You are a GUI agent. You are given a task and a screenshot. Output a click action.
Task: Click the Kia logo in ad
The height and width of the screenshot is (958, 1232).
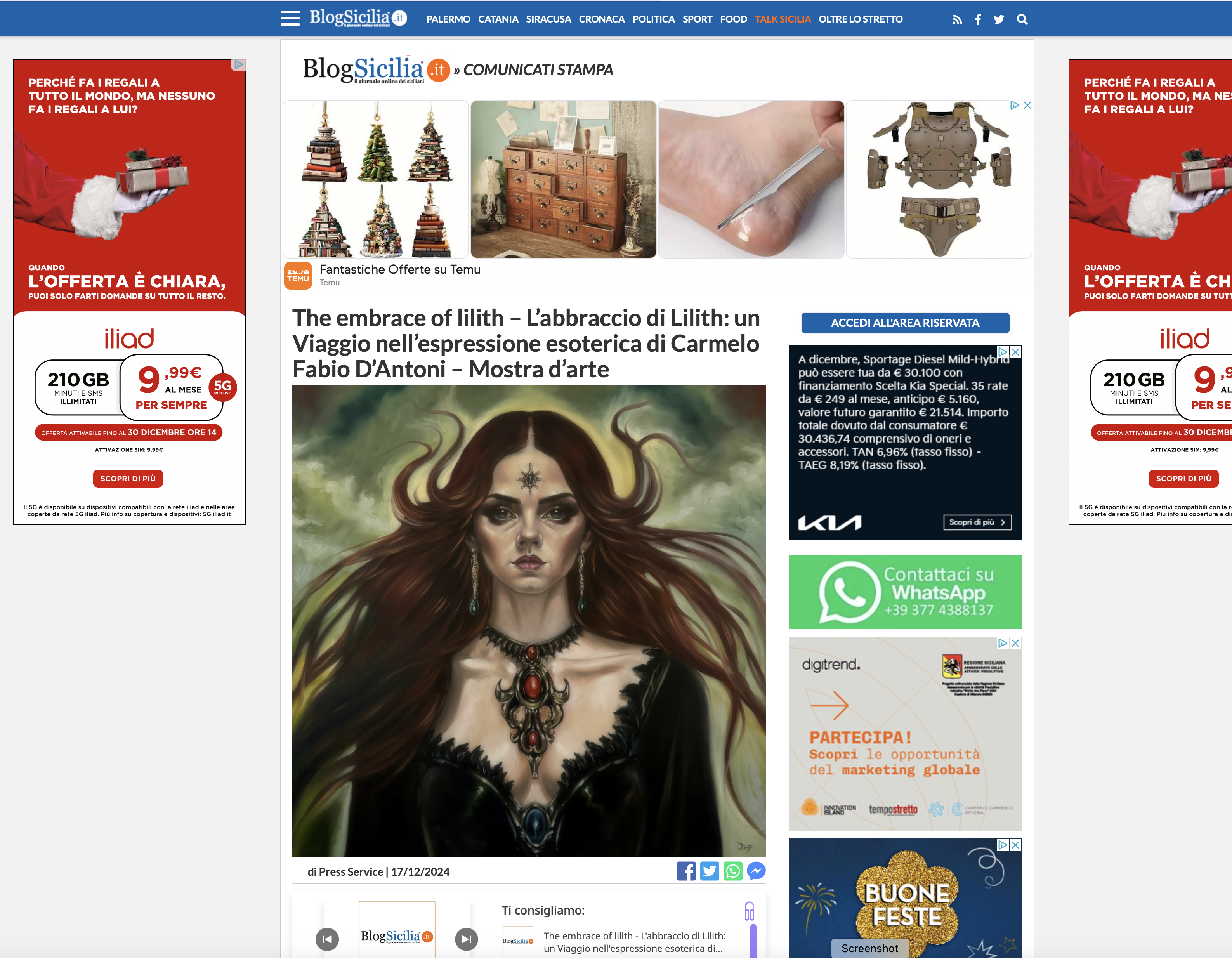829,523
